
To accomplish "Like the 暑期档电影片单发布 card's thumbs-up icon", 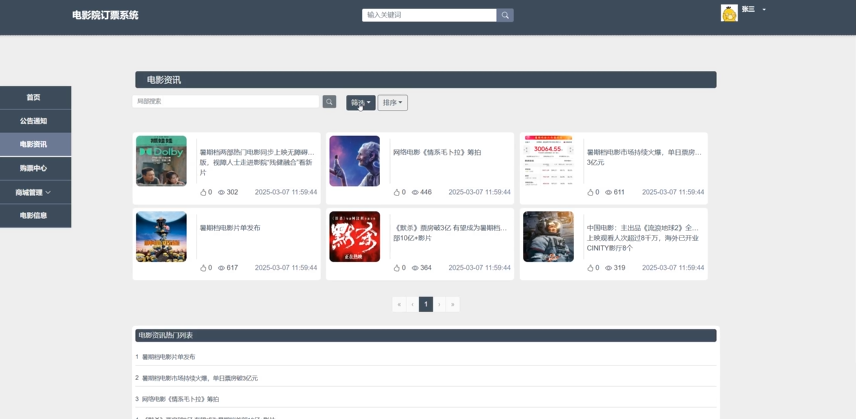I will (203, 268).
